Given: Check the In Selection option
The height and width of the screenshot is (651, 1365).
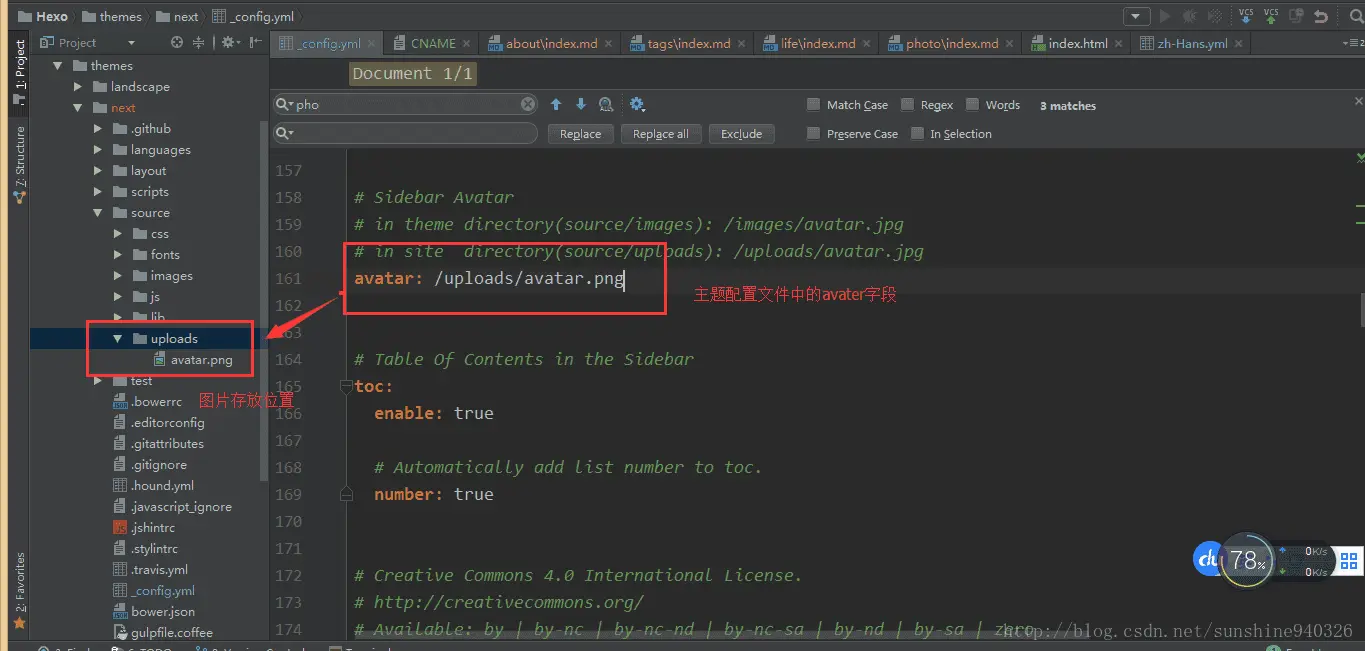Looking at the screenshot, I should tap(917, 133).
